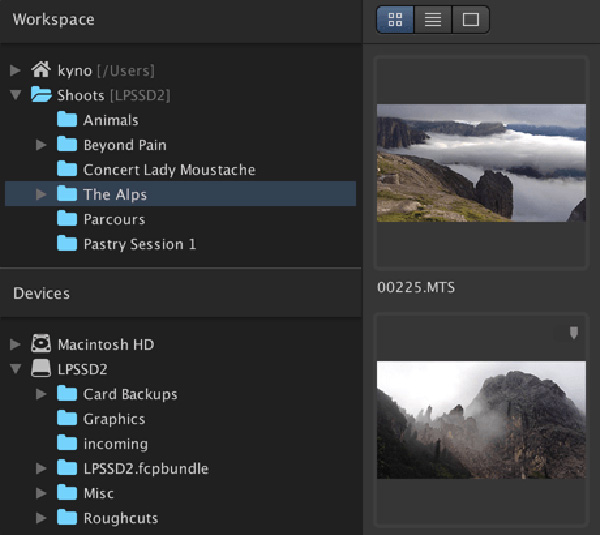Click the Macintosh HD label
The image size is (600, 535).
coord(106,344)
